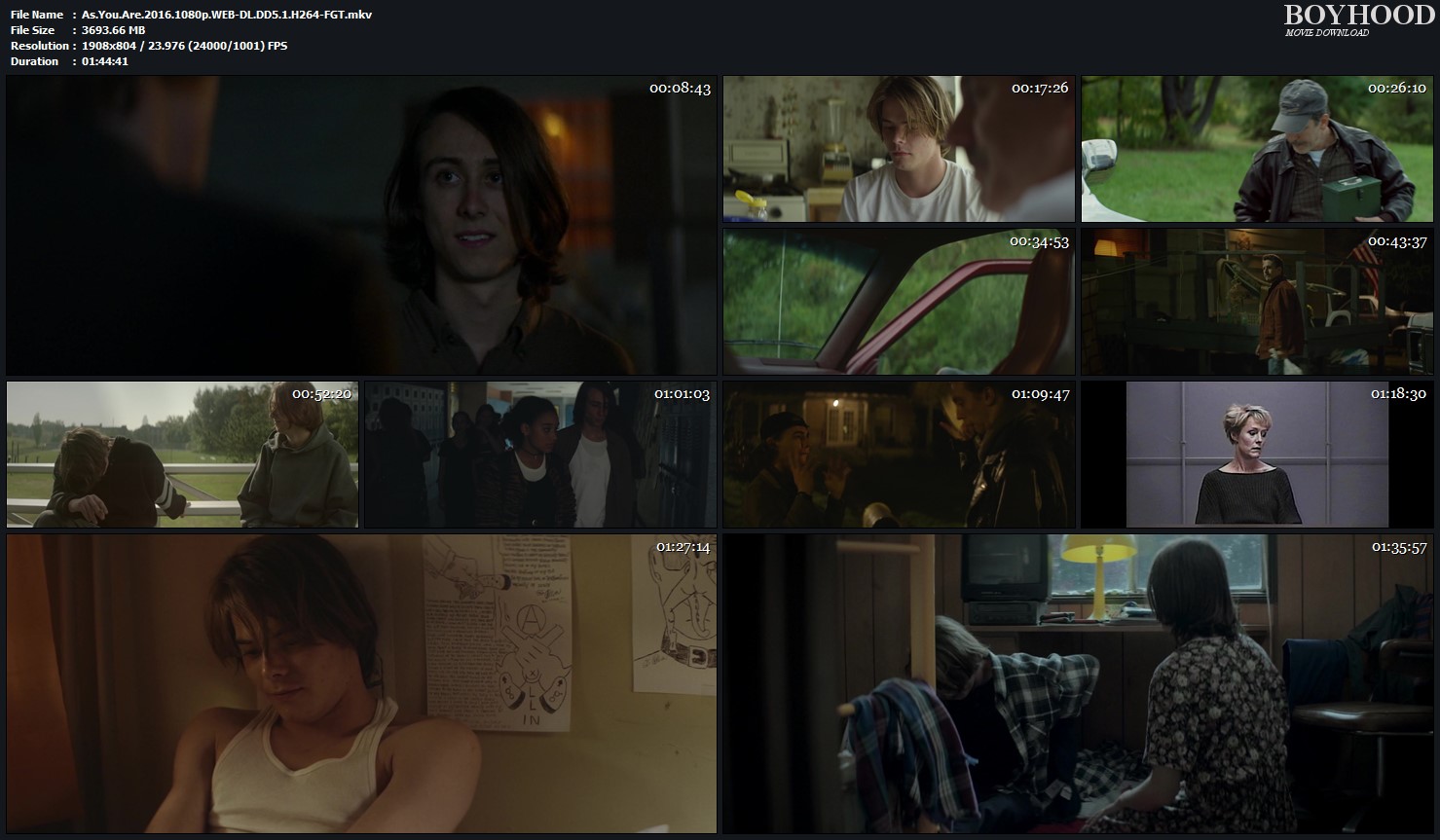Click the bedroom yellow lamp thumbnail
This screenshot has height=840, width=1440.
coord(1078,682)
